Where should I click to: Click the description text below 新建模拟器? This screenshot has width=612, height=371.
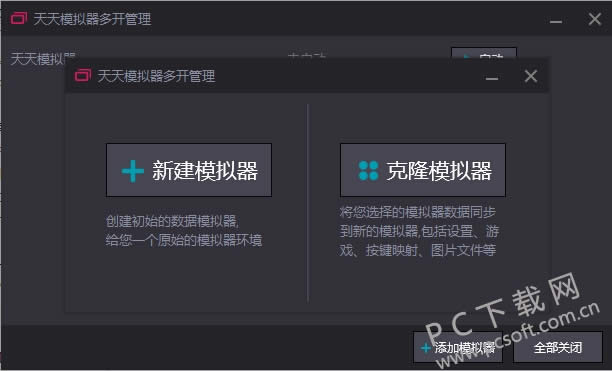[x=184, y=230]
